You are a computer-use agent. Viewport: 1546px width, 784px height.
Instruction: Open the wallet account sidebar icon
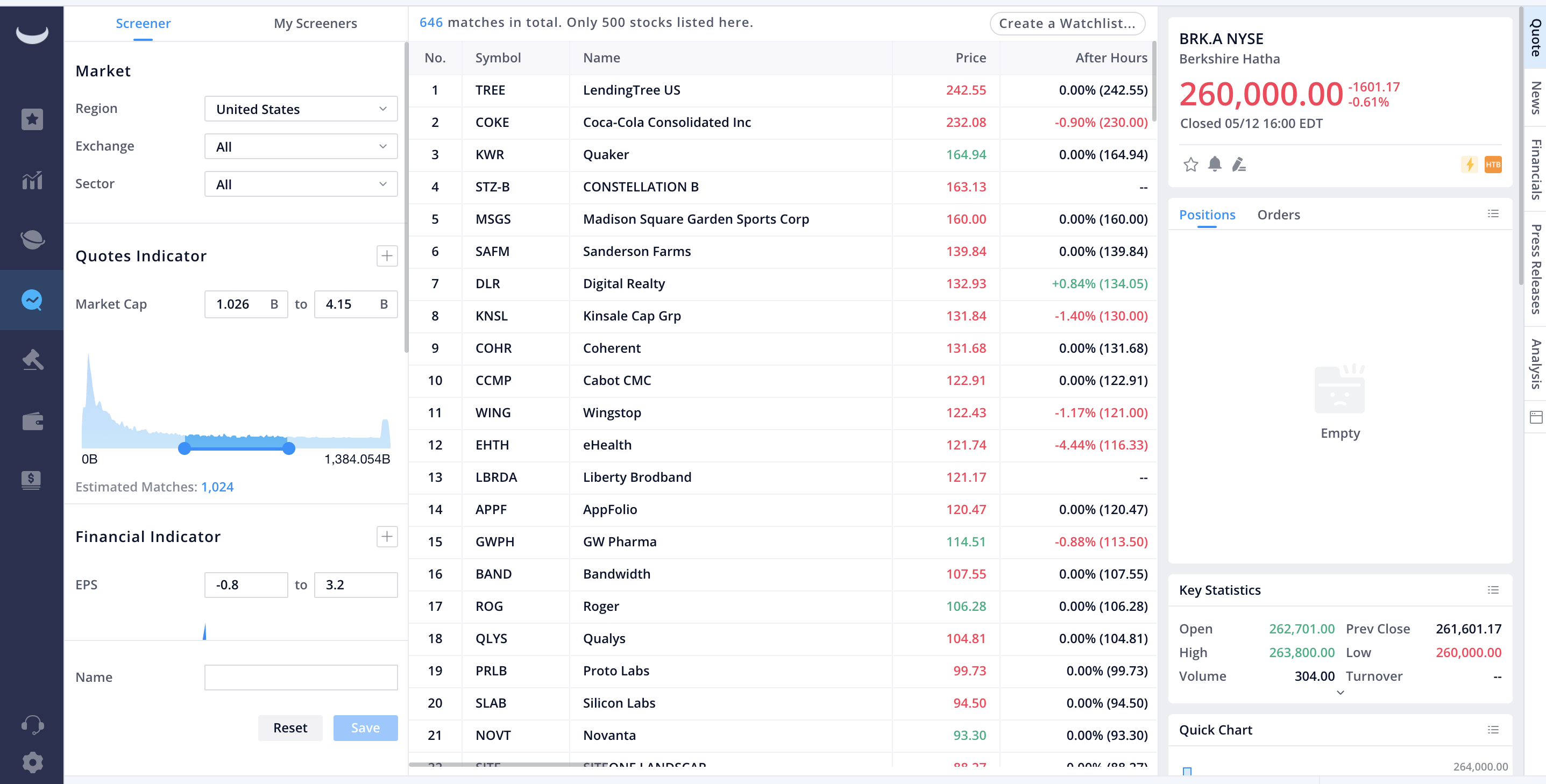coord(32,421)
